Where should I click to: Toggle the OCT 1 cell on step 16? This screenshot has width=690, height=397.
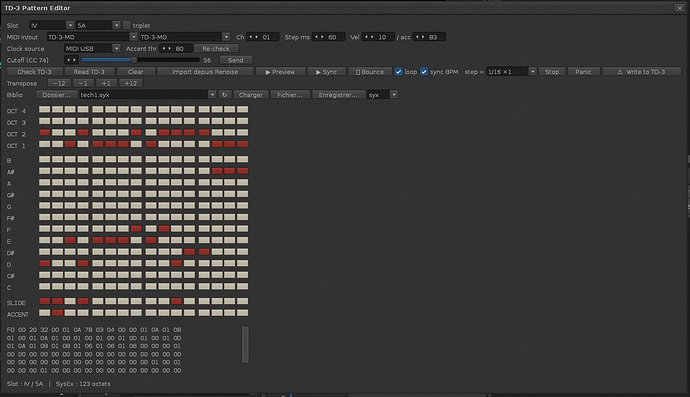tap(242, 144)
